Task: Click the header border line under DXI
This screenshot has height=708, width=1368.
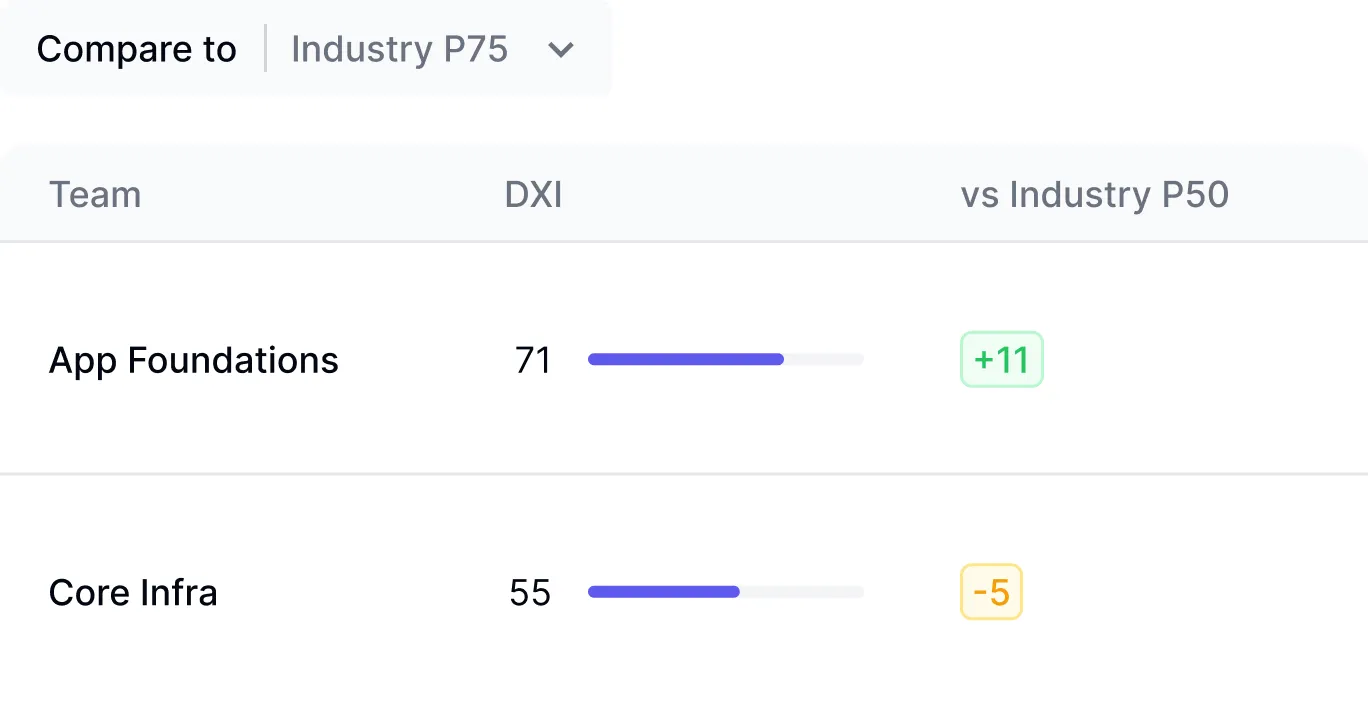Action: (x=533, y=241)
